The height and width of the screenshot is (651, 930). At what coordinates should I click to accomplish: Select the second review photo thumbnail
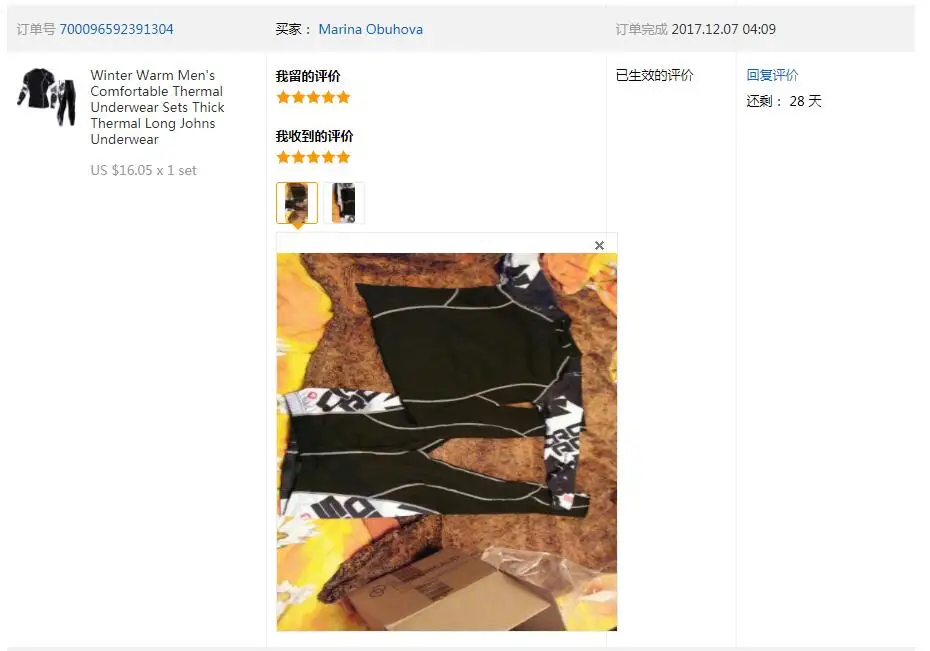point(343,203)
